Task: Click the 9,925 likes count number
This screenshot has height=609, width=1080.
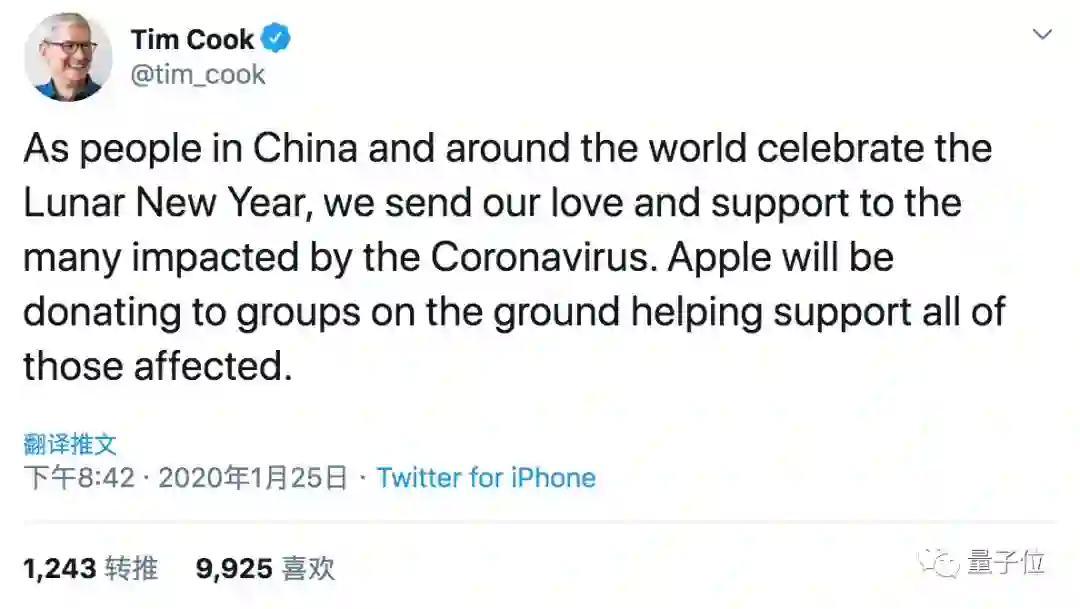Action: click(x=234, y=569)
